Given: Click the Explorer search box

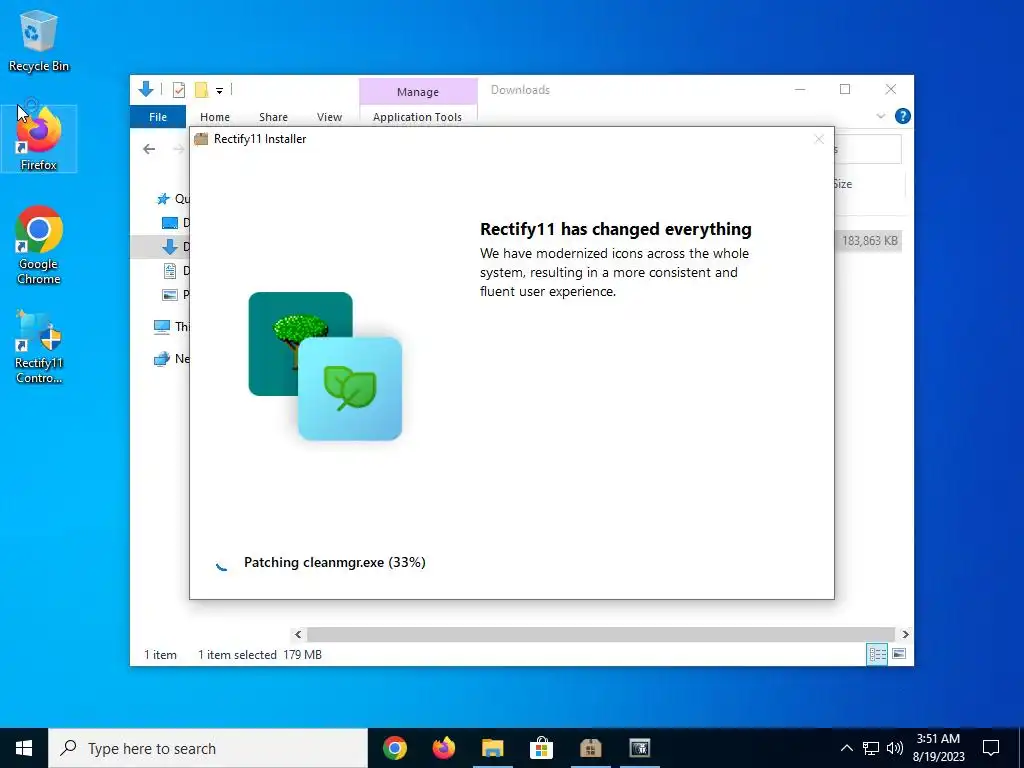Looking at the screenshot, I should (868, 149).
